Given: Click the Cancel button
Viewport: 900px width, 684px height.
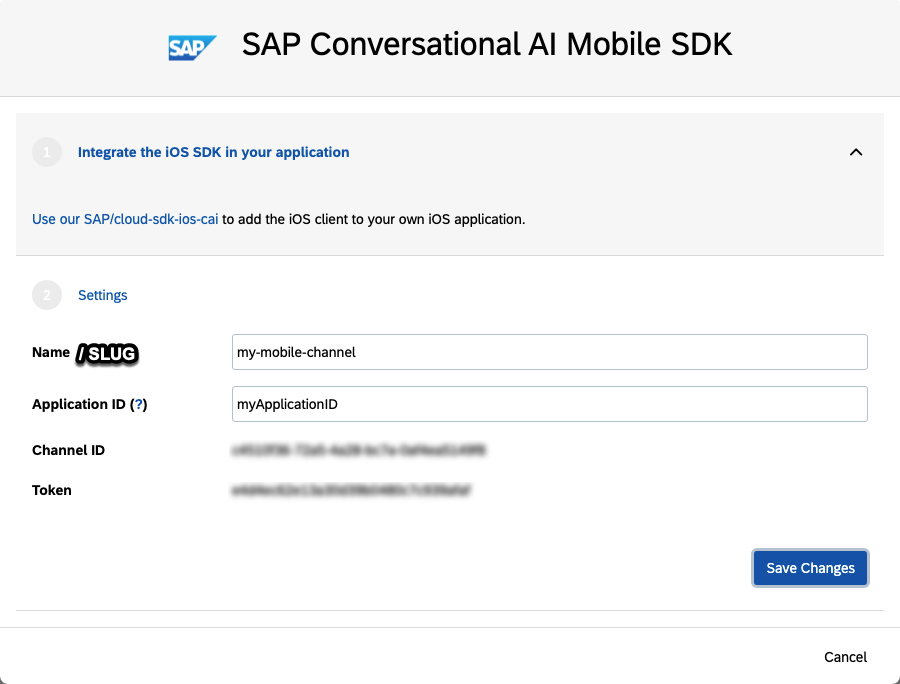Looking at the screenshot, I should pos(845,657).
